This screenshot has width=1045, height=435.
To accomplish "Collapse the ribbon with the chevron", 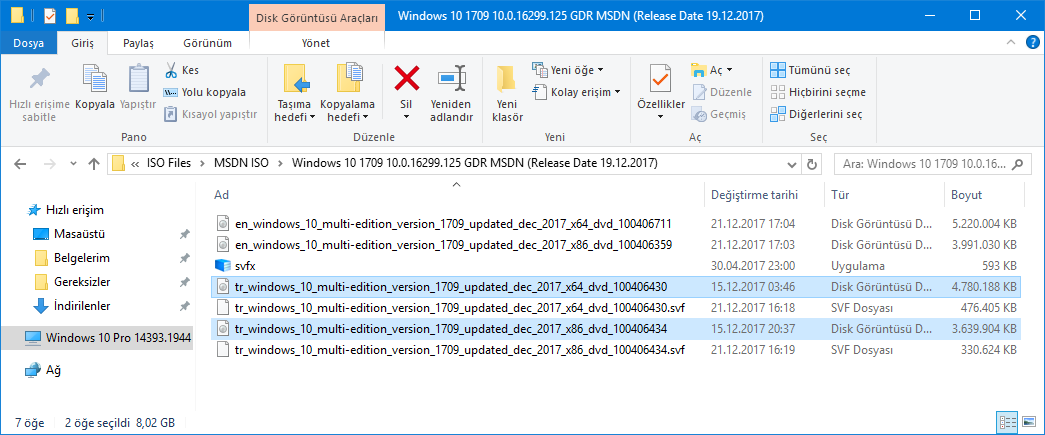I will click(x=1010, y=43).
